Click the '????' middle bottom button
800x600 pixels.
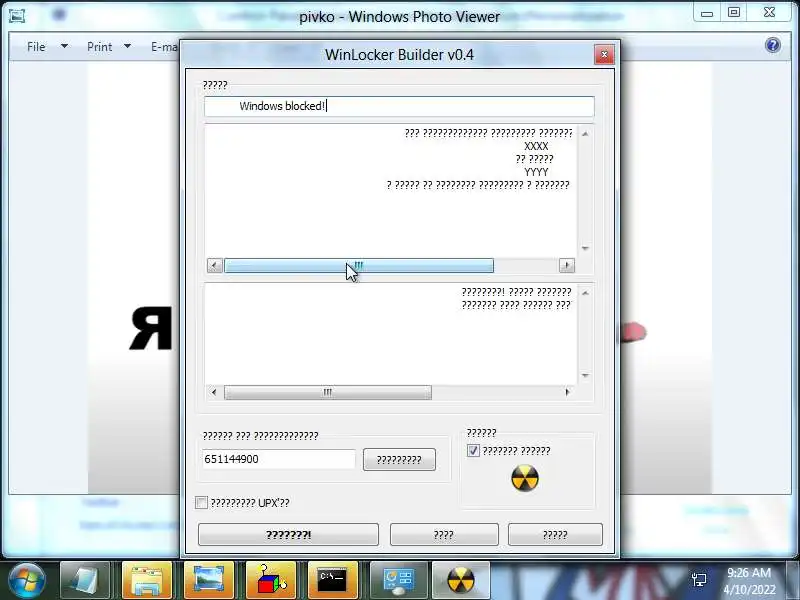pos(444,535)
